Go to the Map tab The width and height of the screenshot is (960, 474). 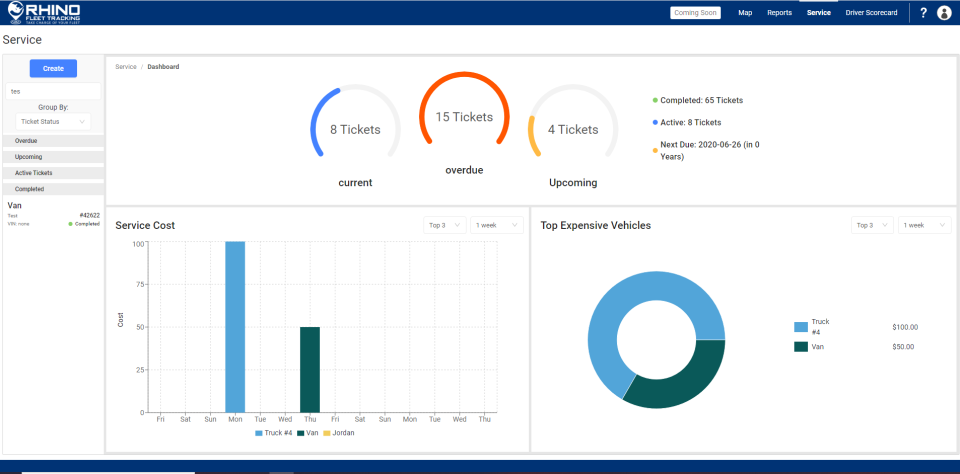(x=745, y=13)
